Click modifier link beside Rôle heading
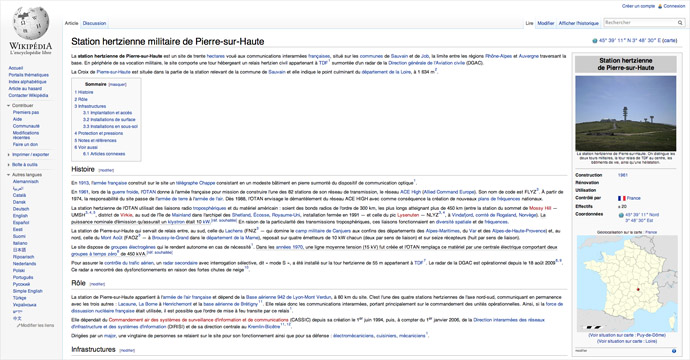 (x=97, y=284)
